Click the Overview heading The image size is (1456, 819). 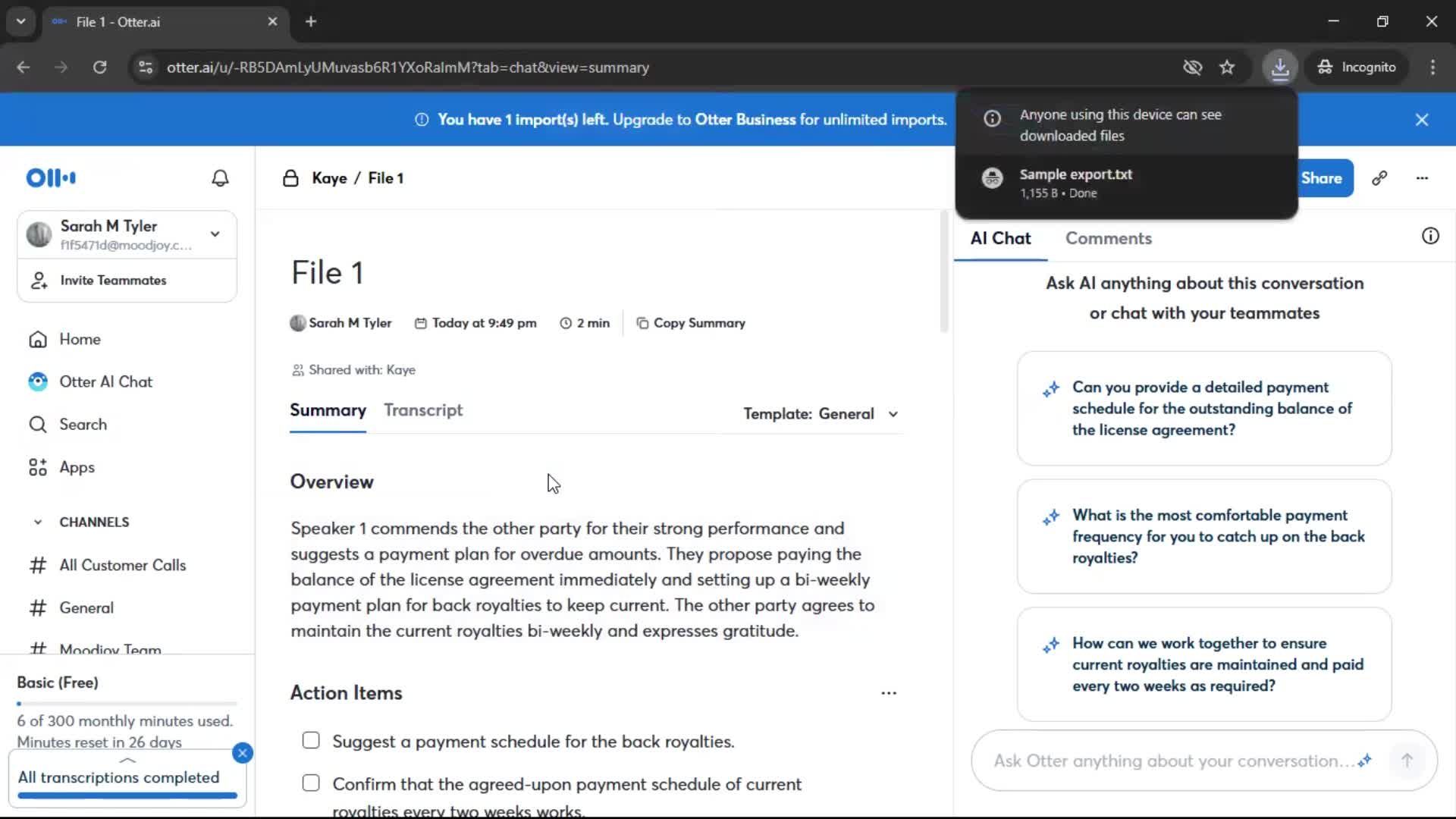pos(331,482)
